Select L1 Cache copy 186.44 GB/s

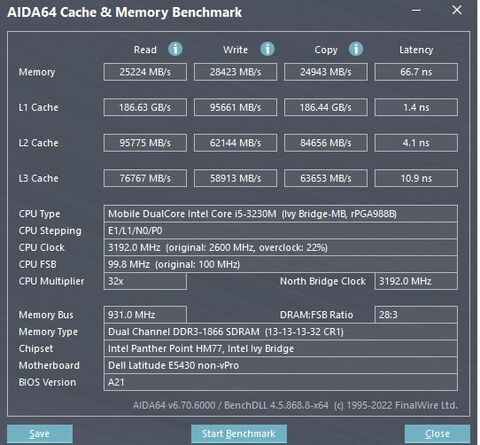[326, 107]
